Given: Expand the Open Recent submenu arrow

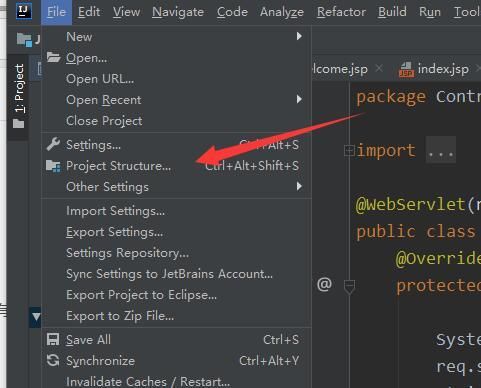Looking at the screenshot, I should (299, 99).
